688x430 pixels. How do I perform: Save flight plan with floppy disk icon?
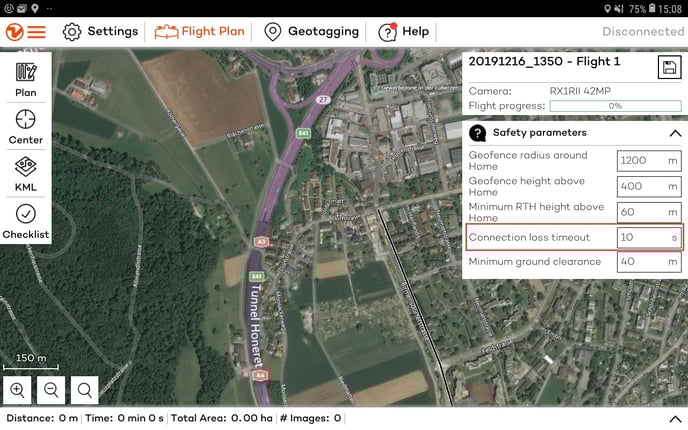[x=668, y=67]
